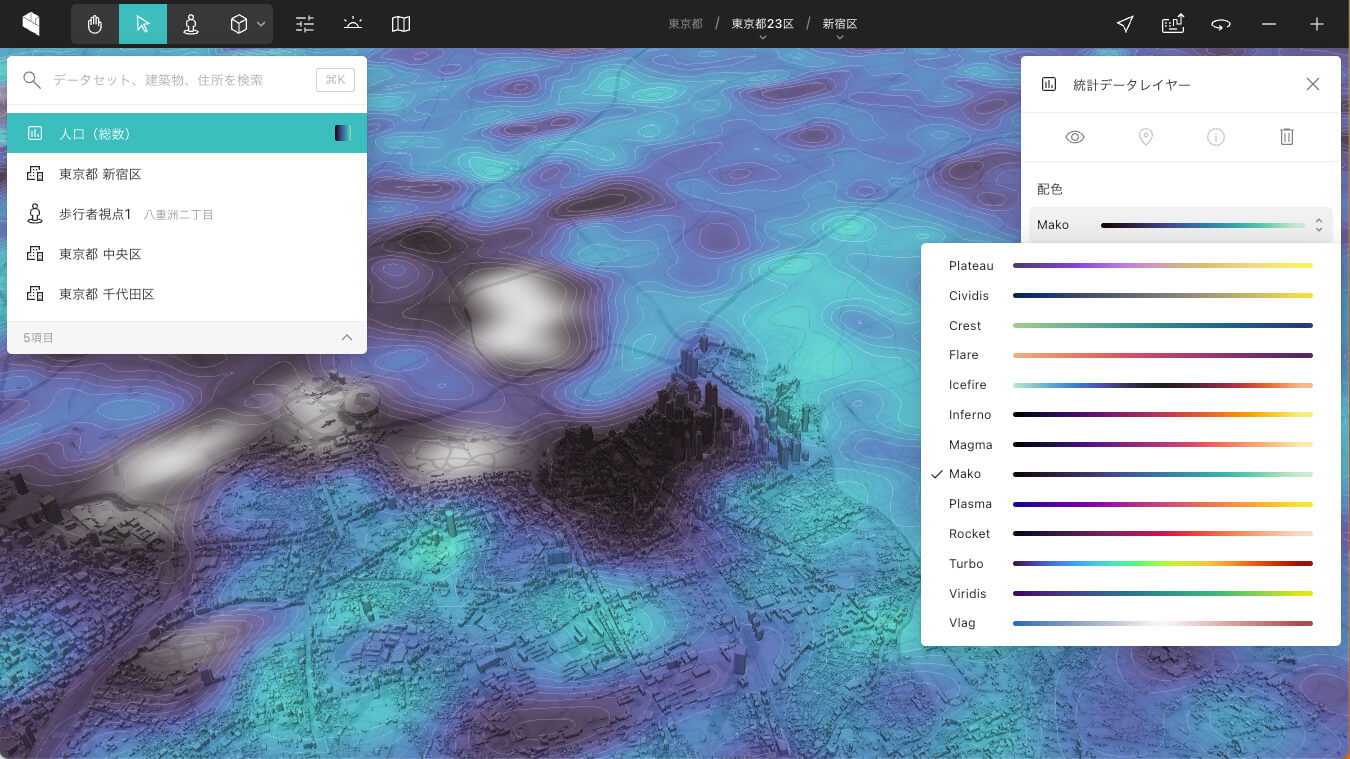Choose the Plasma color scheme
Image resolution: width=1350 pixels, height=759 pixels.
point(1130,504)
